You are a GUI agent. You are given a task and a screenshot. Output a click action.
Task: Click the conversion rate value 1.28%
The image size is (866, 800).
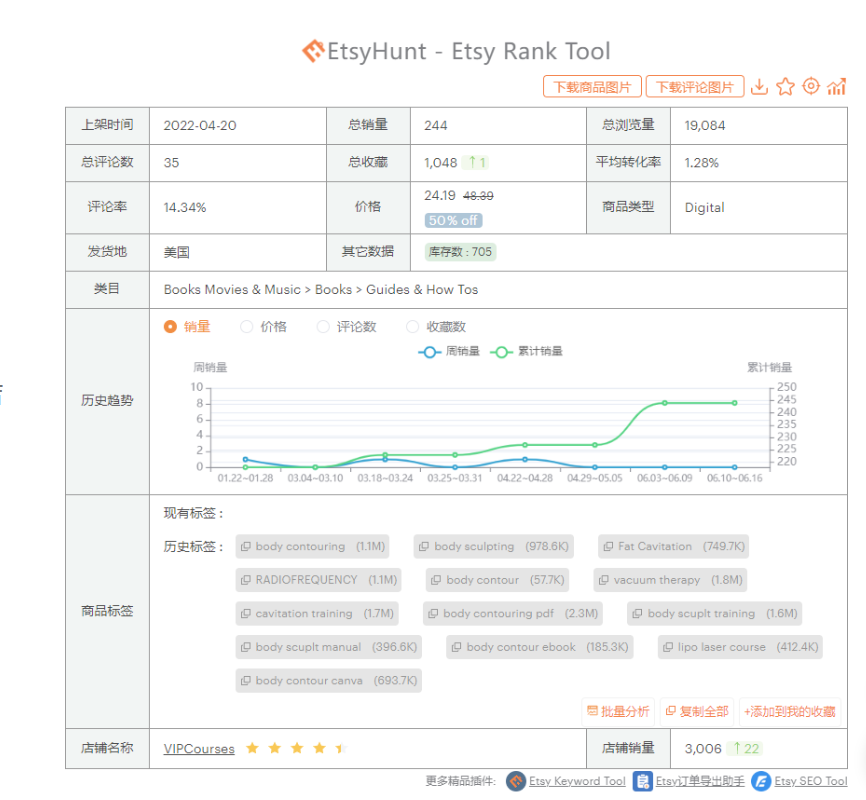click(x=701, y=162)
